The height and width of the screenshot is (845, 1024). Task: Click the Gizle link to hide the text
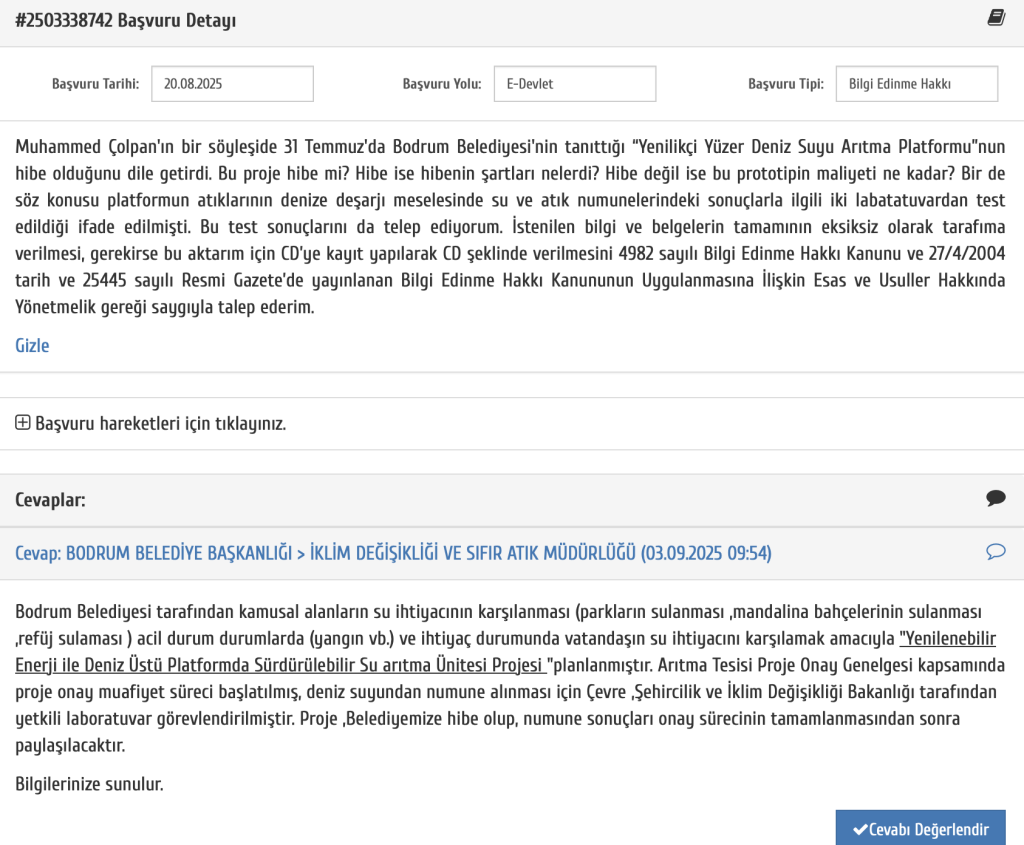coord(32,345)
